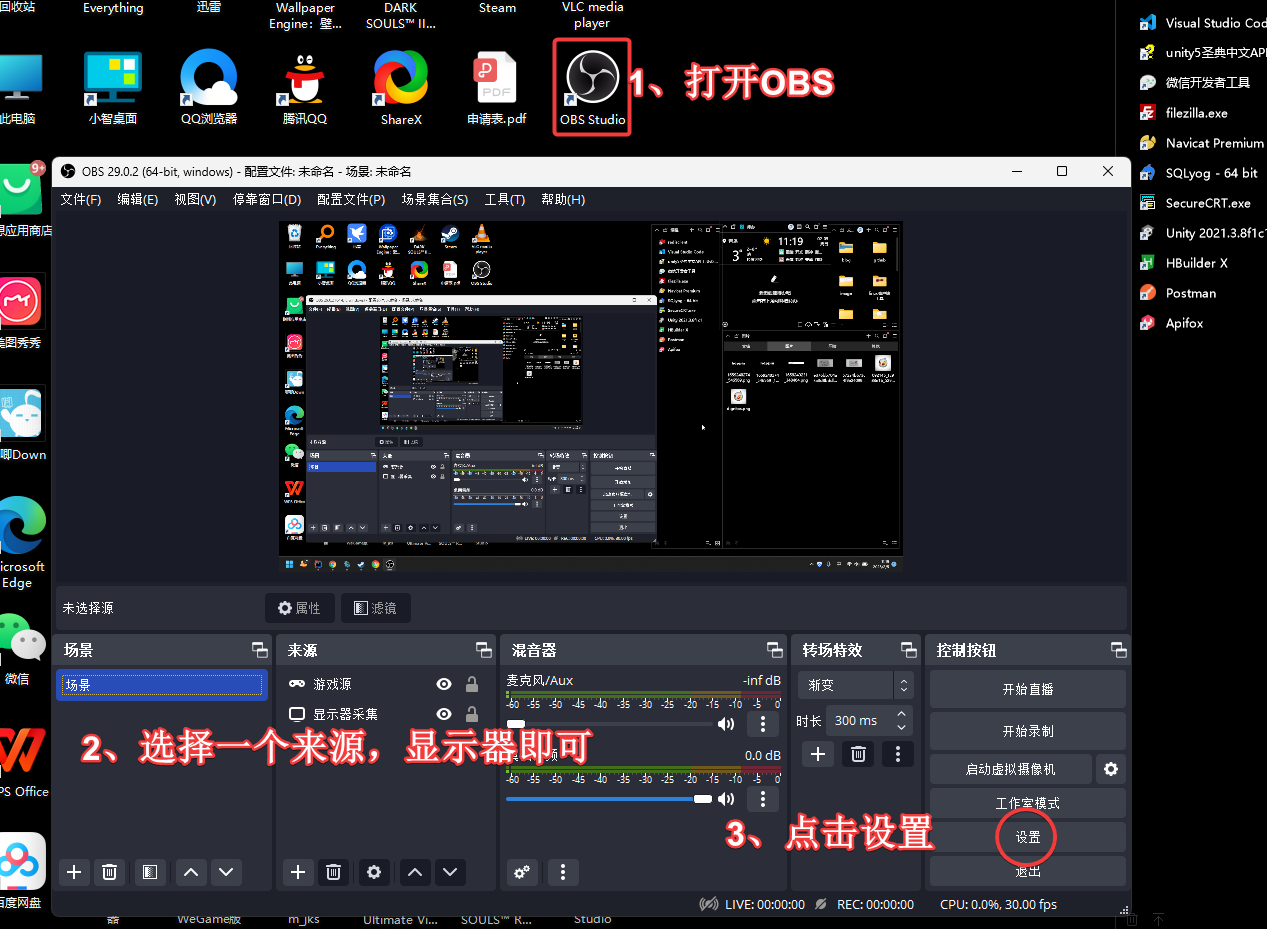The width and height of the screenshot is (1267, 929).
Task: Add a new source with plus icon
Action: point(297,872)
